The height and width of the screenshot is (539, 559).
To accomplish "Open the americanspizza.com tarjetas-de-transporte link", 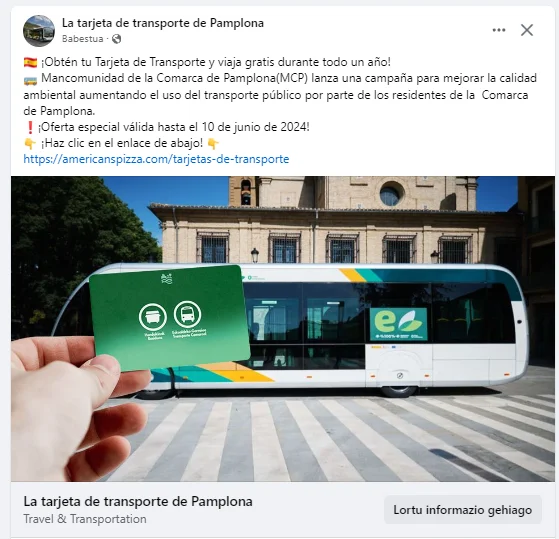I will click(156, 159).
